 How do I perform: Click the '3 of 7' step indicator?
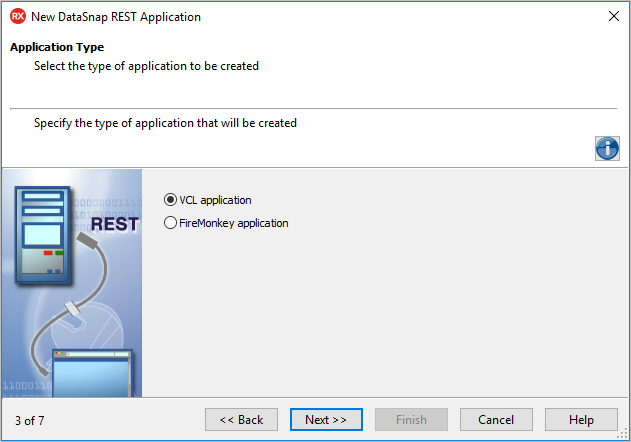(30, 421)
